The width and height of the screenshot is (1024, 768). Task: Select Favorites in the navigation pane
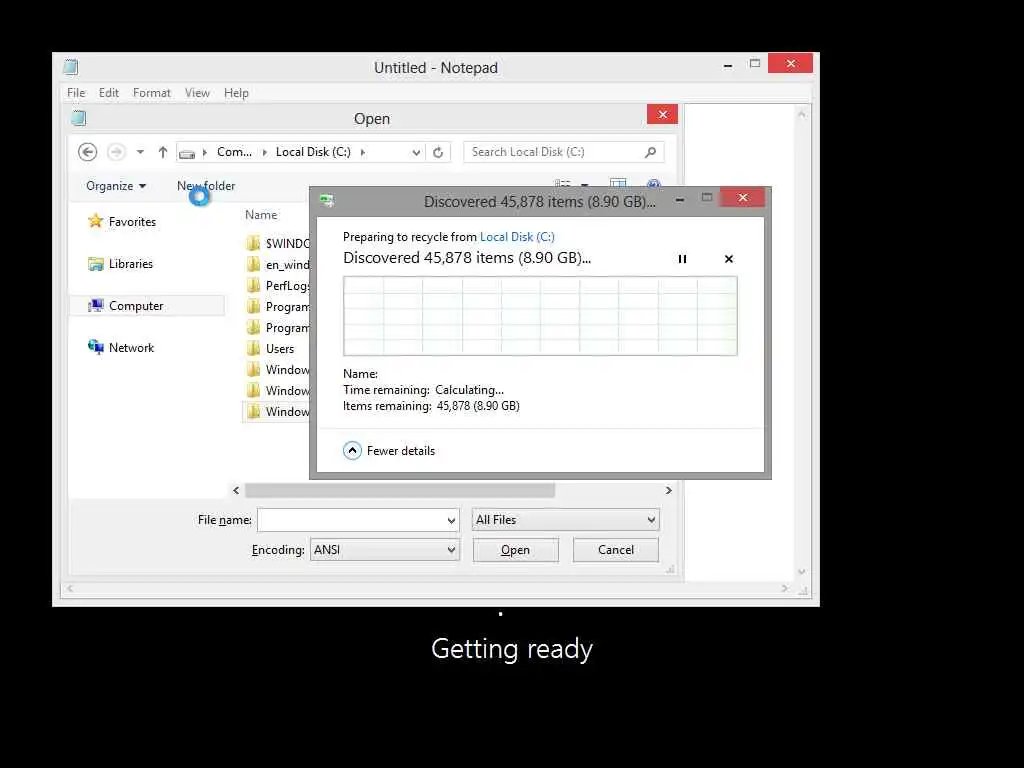pos(132,222)
